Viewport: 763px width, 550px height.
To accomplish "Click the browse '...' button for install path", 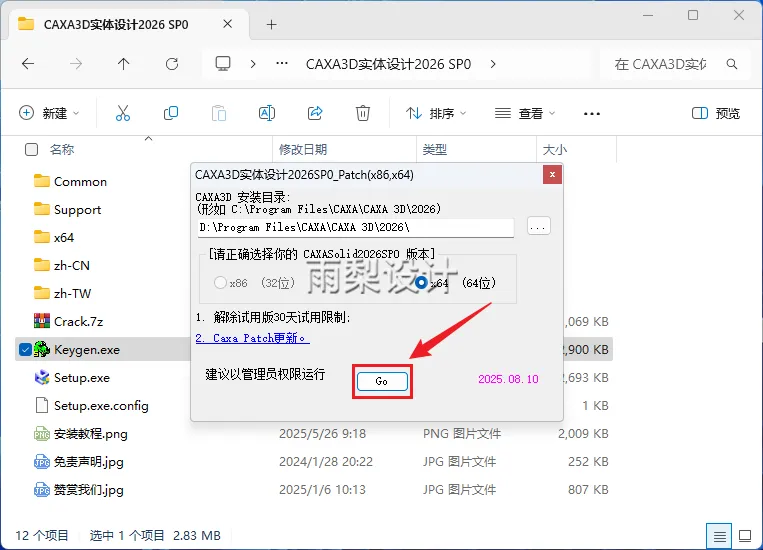I will pyautogui.click(x=538, y=226).
